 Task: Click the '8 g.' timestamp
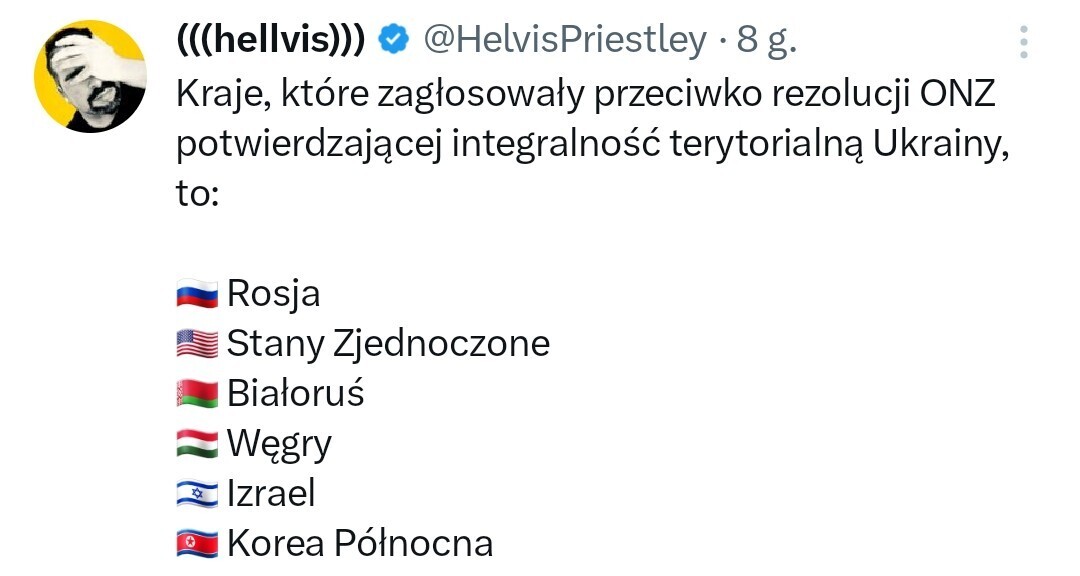pyautogui.click(x=767, y=40)
